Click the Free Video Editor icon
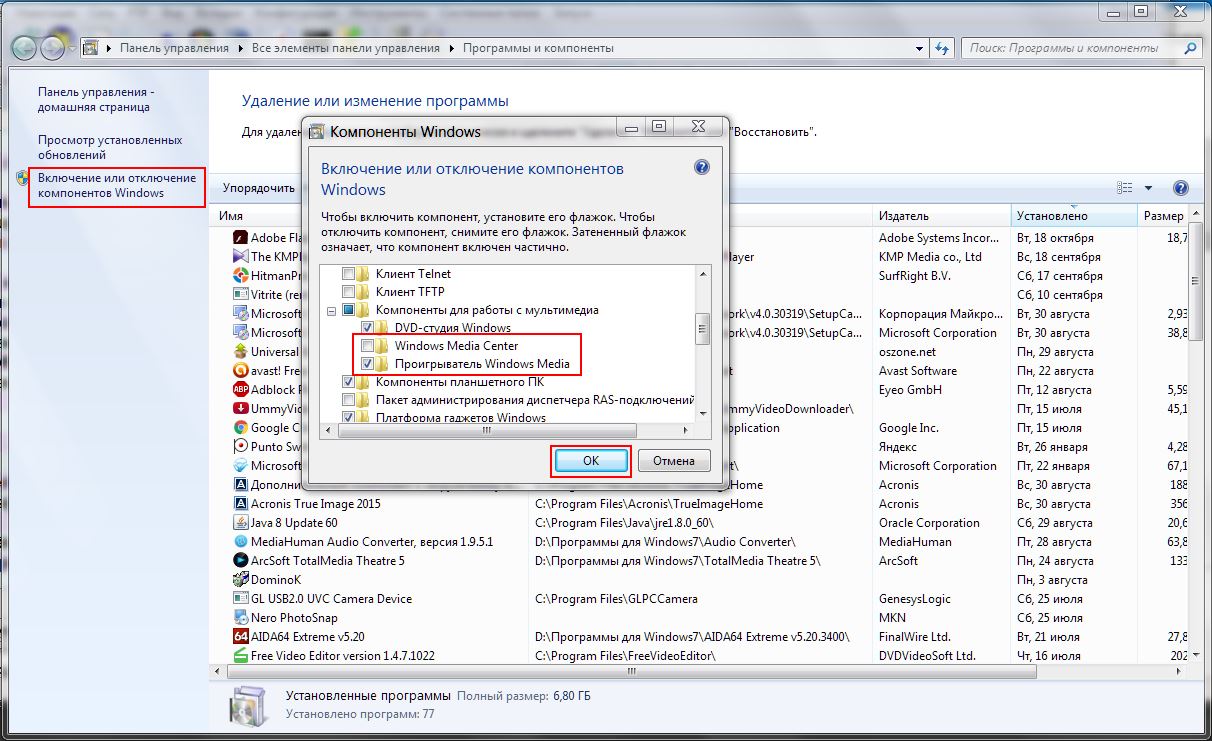Screen dimensions: 1212x741 point(240,656)
